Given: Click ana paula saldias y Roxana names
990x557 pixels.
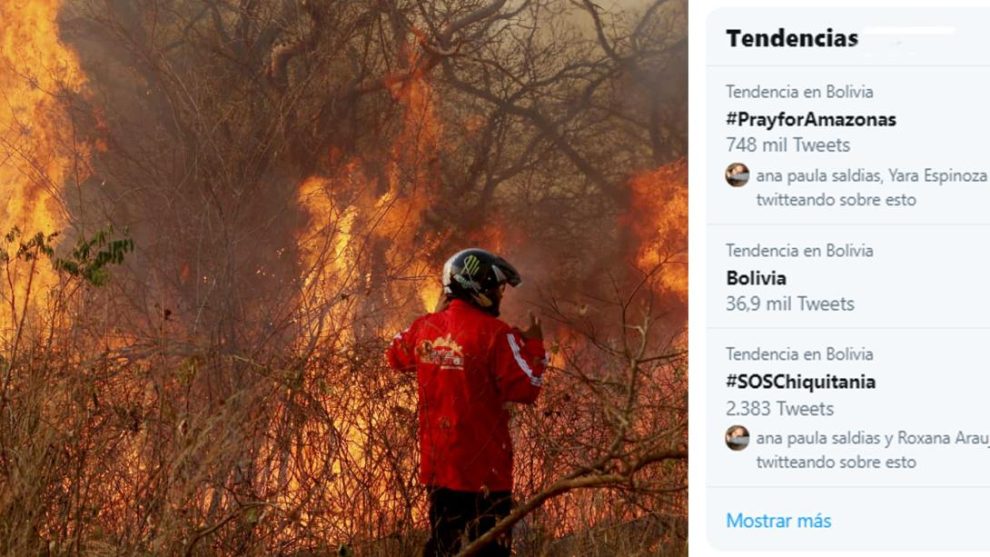Looking at the screenshot, I should (873, 438).
